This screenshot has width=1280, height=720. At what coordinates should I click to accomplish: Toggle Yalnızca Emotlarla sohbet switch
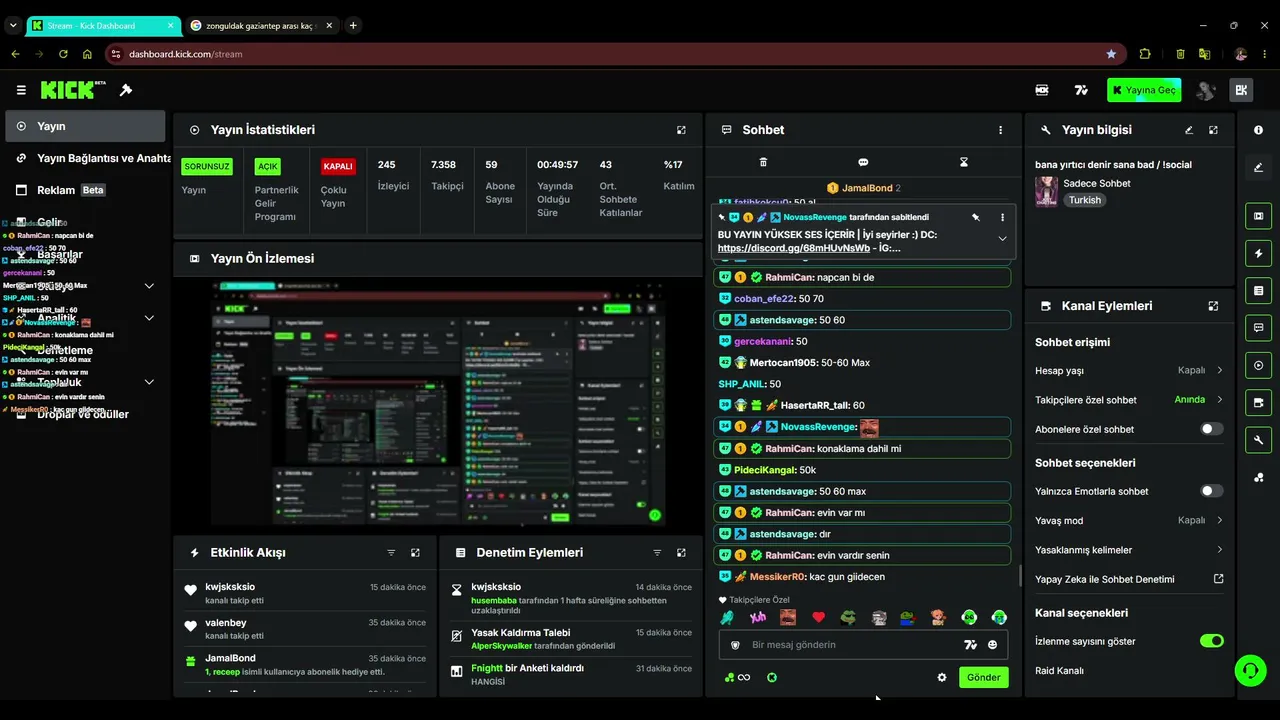coord(1211,491)
